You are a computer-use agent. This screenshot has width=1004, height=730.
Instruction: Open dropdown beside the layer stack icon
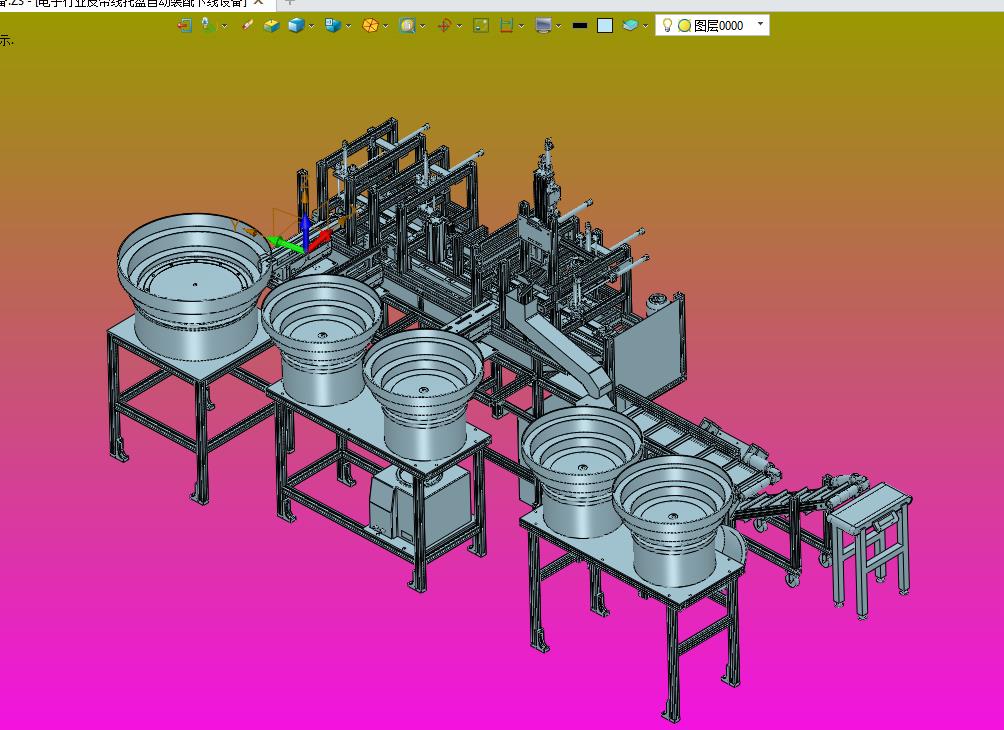click(645, 26)
